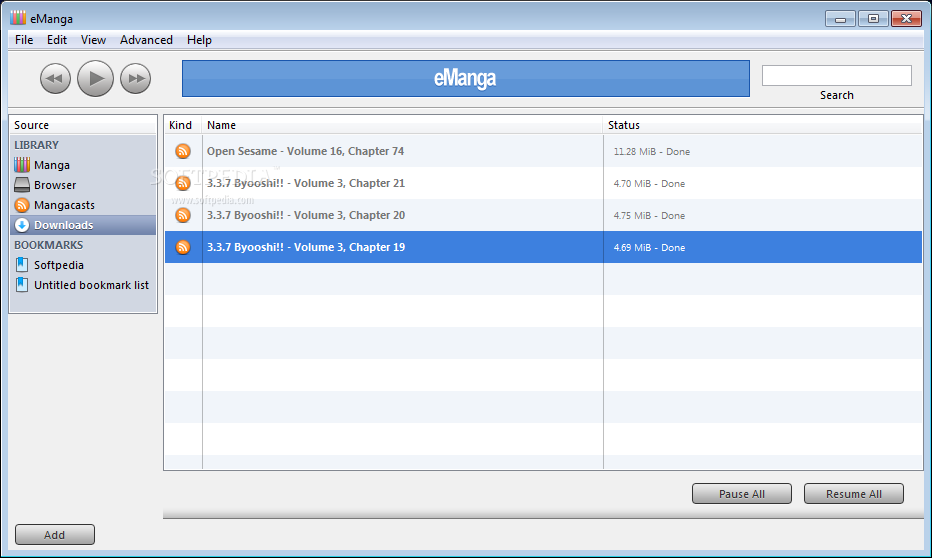Open Untitled bookmark list
Image resolution: width=932 pixels, height=558 pixels.
pos(83,285)
